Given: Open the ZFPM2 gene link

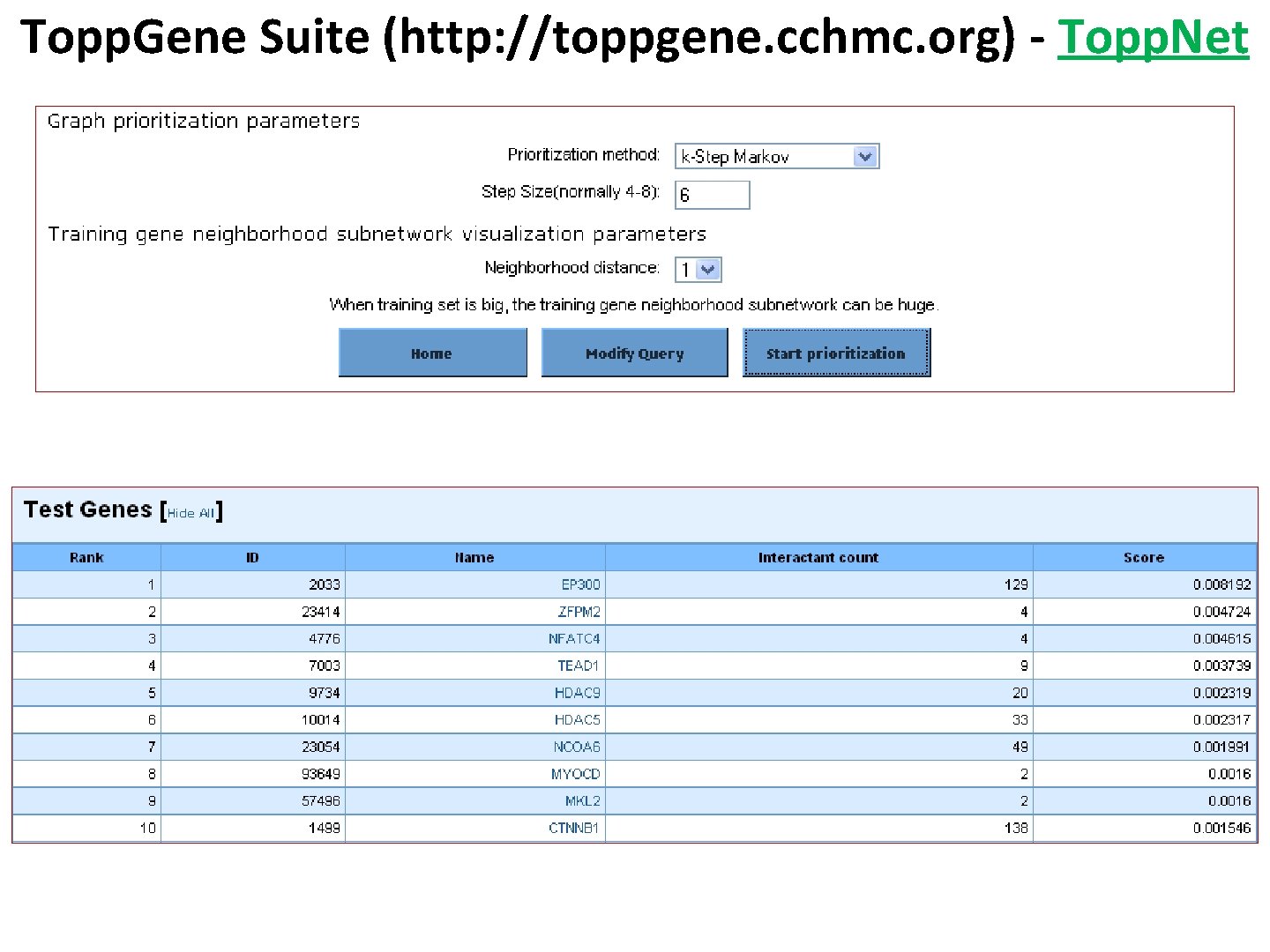Looking at the screenshot, I should (x=579, y=612).
